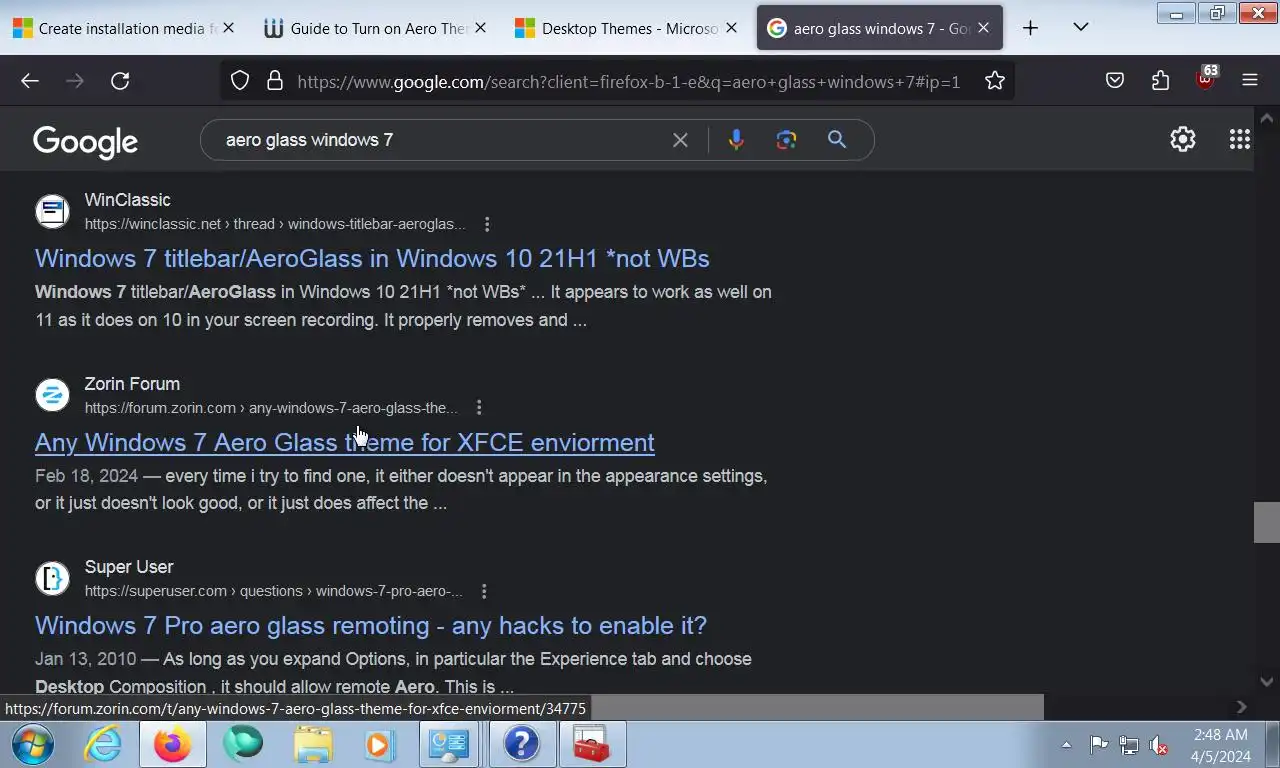This screenshot has width=1280, height=768.
Task: Bookmark this page with the star
Action: pos(994,81)
